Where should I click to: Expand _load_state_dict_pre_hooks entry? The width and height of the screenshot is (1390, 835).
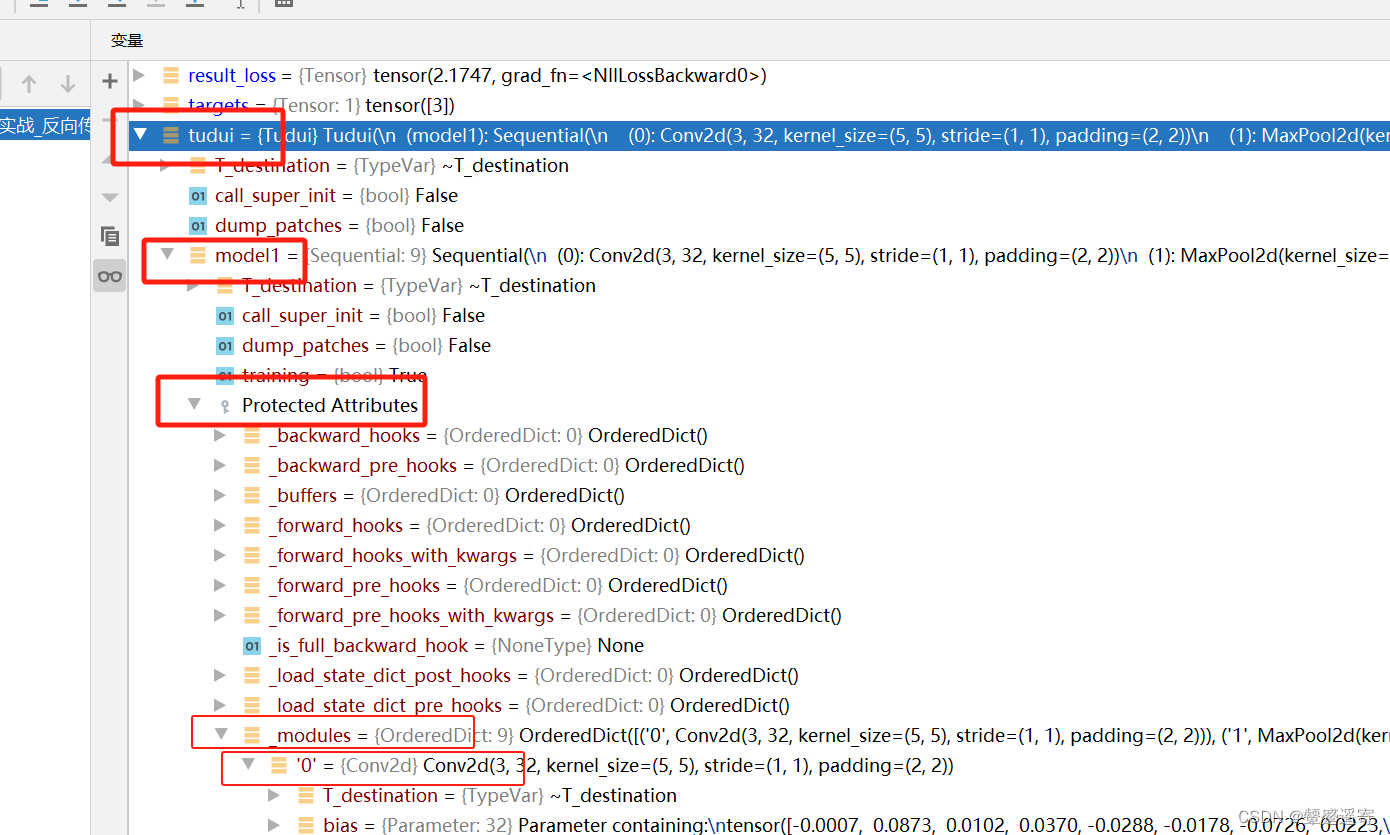(x=220, y=706)
